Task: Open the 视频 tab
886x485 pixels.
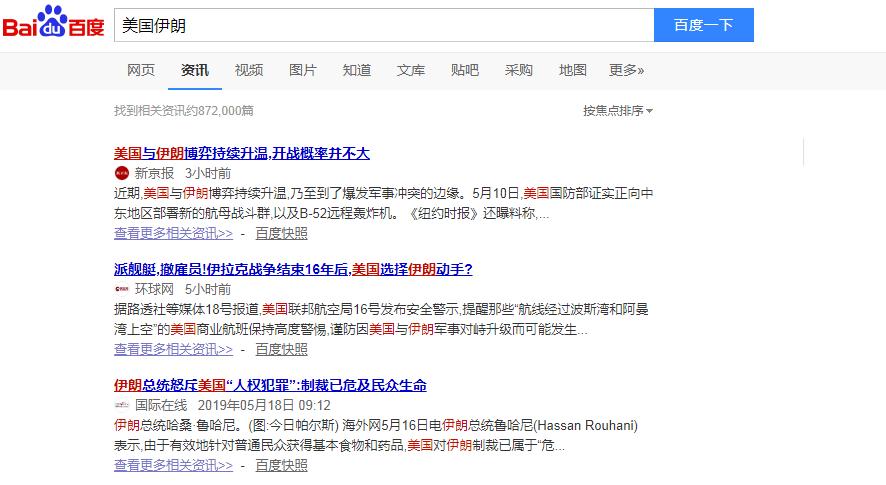Action: pyautogui.click(x=249, y=70)
